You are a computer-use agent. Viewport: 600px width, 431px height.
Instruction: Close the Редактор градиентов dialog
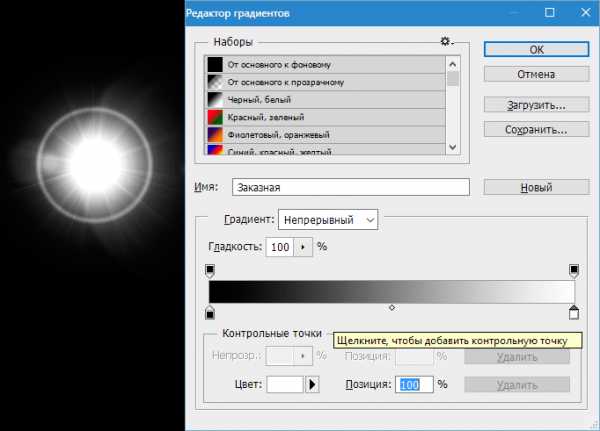(x=585, y=13)
